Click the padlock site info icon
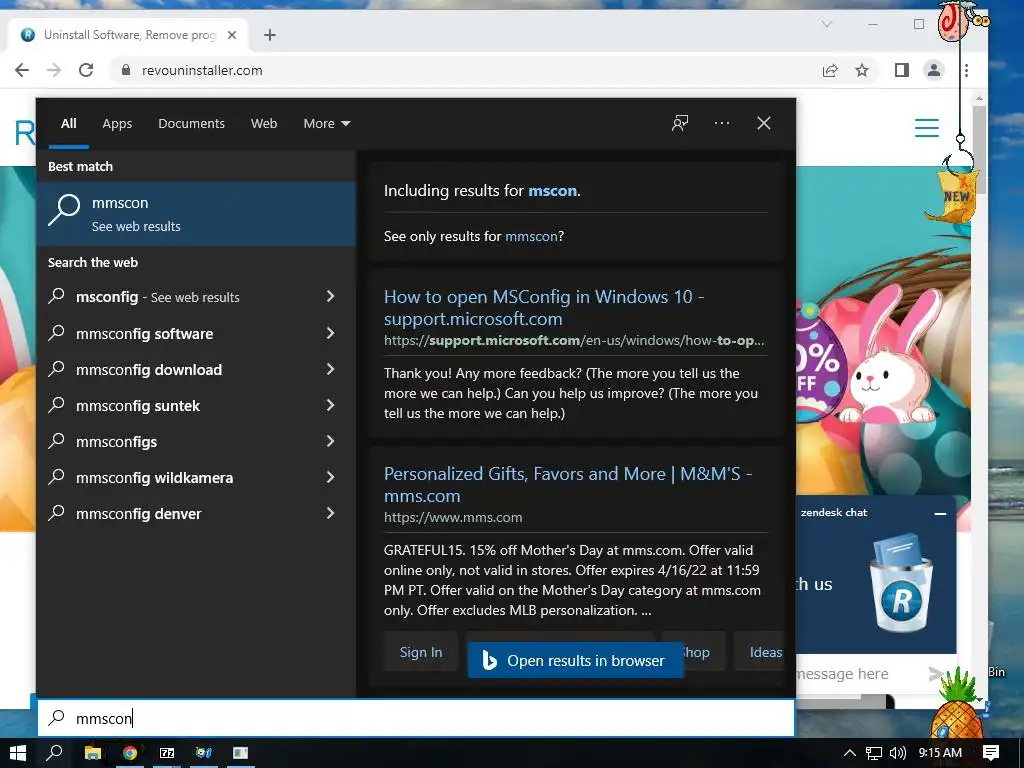Image resolution: width=1024 pixels, height=768 pixels. coord(126,70)
